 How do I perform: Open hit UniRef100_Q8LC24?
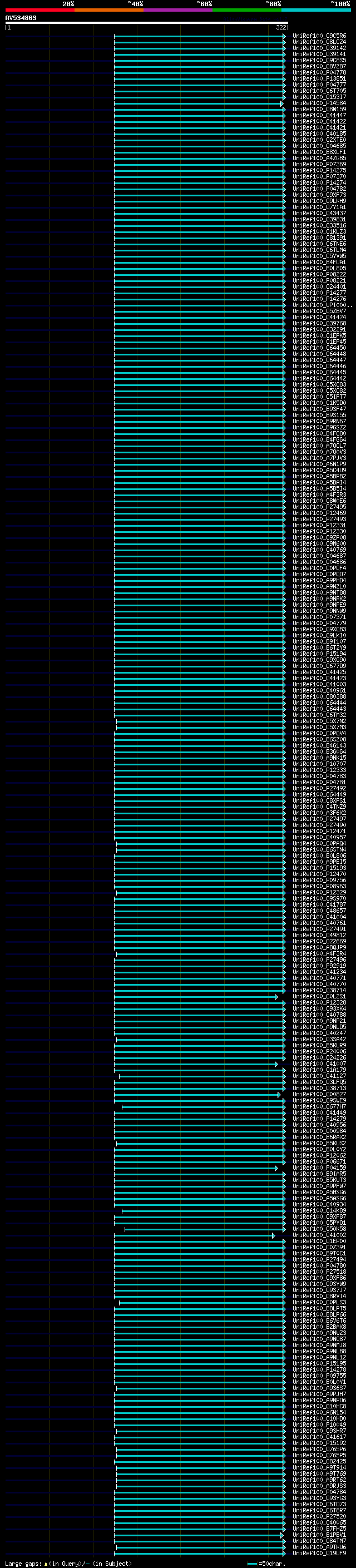(x=319, y=42)
